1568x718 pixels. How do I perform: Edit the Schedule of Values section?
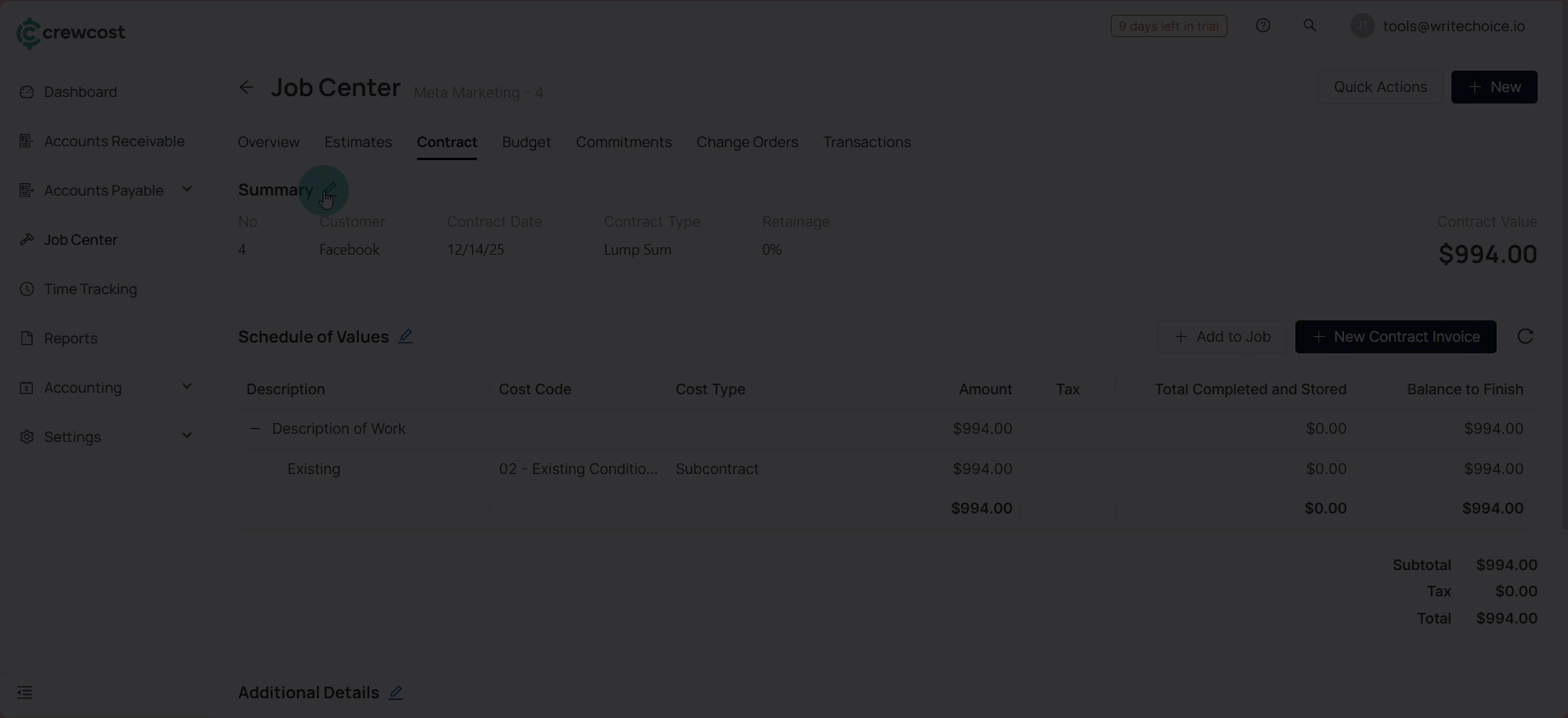406,337
